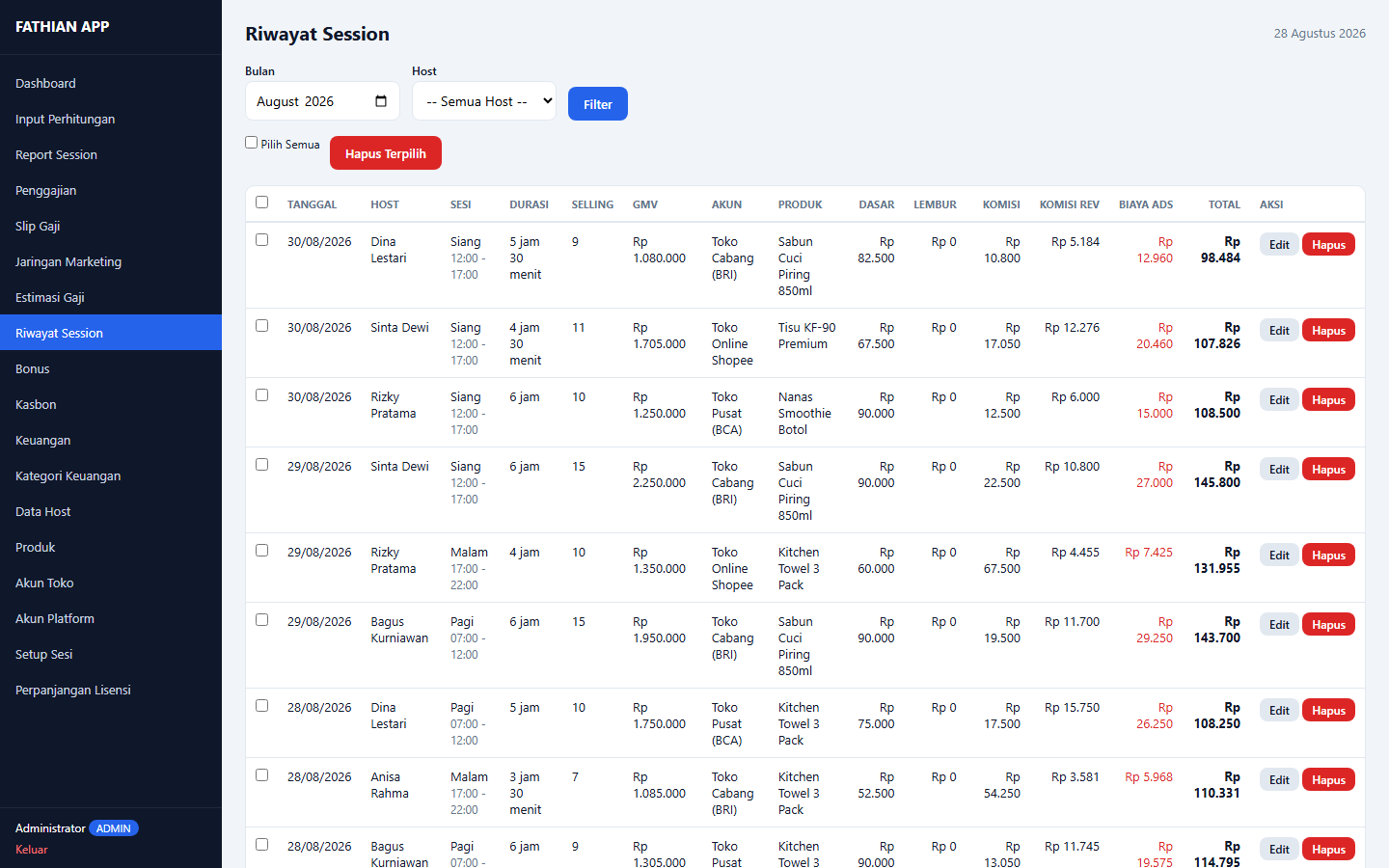Open Data Host menu item
The image size is (1389, 868).
[x=111, y=511]
